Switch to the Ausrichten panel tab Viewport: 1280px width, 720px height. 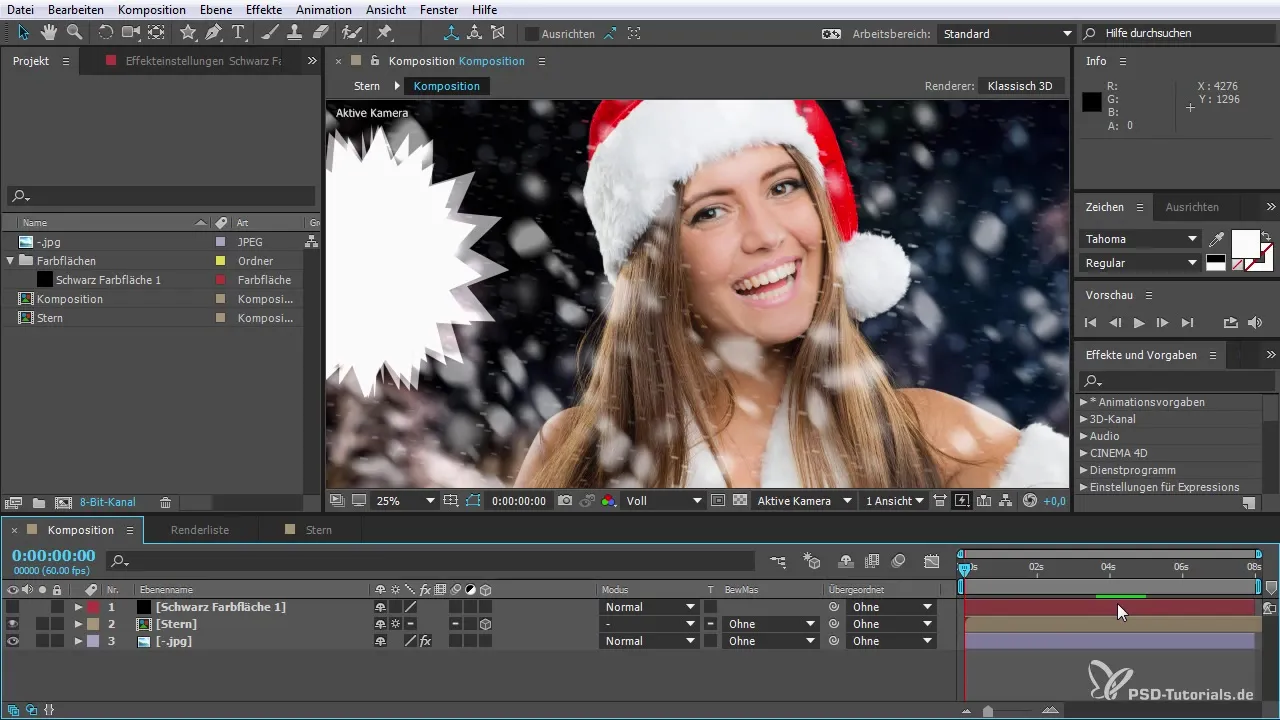tap(1192, 207)
